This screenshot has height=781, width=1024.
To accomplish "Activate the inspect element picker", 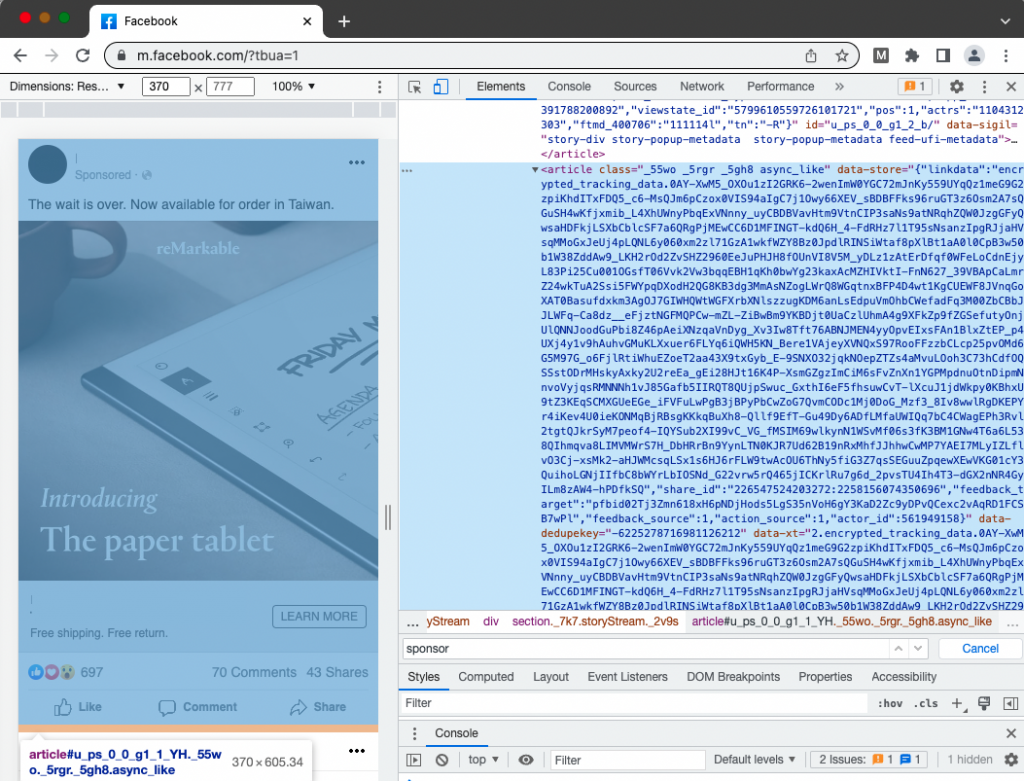I will click(414, 87).
